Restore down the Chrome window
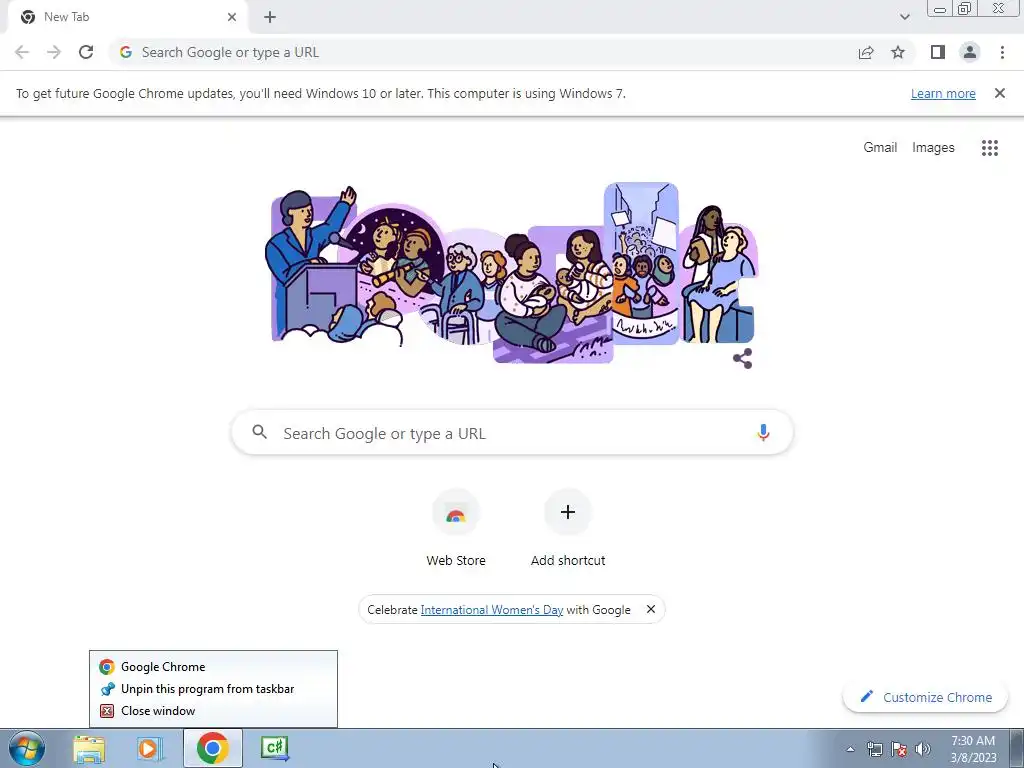The image size is (1024, 768). (x=965, y=9)
